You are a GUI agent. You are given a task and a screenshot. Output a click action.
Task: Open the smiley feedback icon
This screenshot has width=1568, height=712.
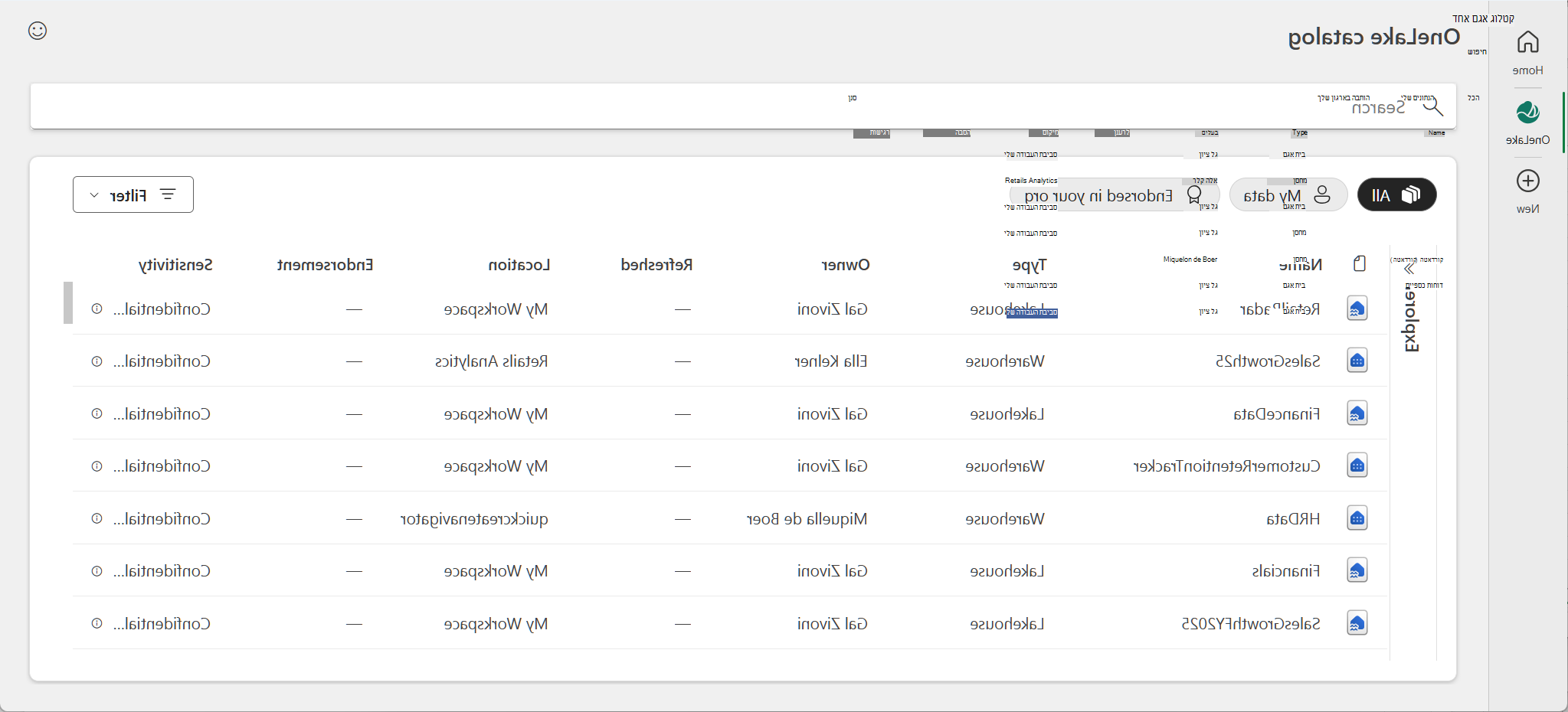click(38, 31)
